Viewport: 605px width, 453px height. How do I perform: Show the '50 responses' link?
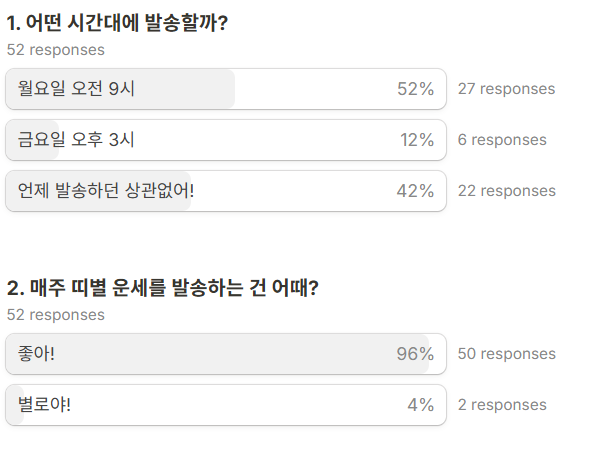[506, 354]
